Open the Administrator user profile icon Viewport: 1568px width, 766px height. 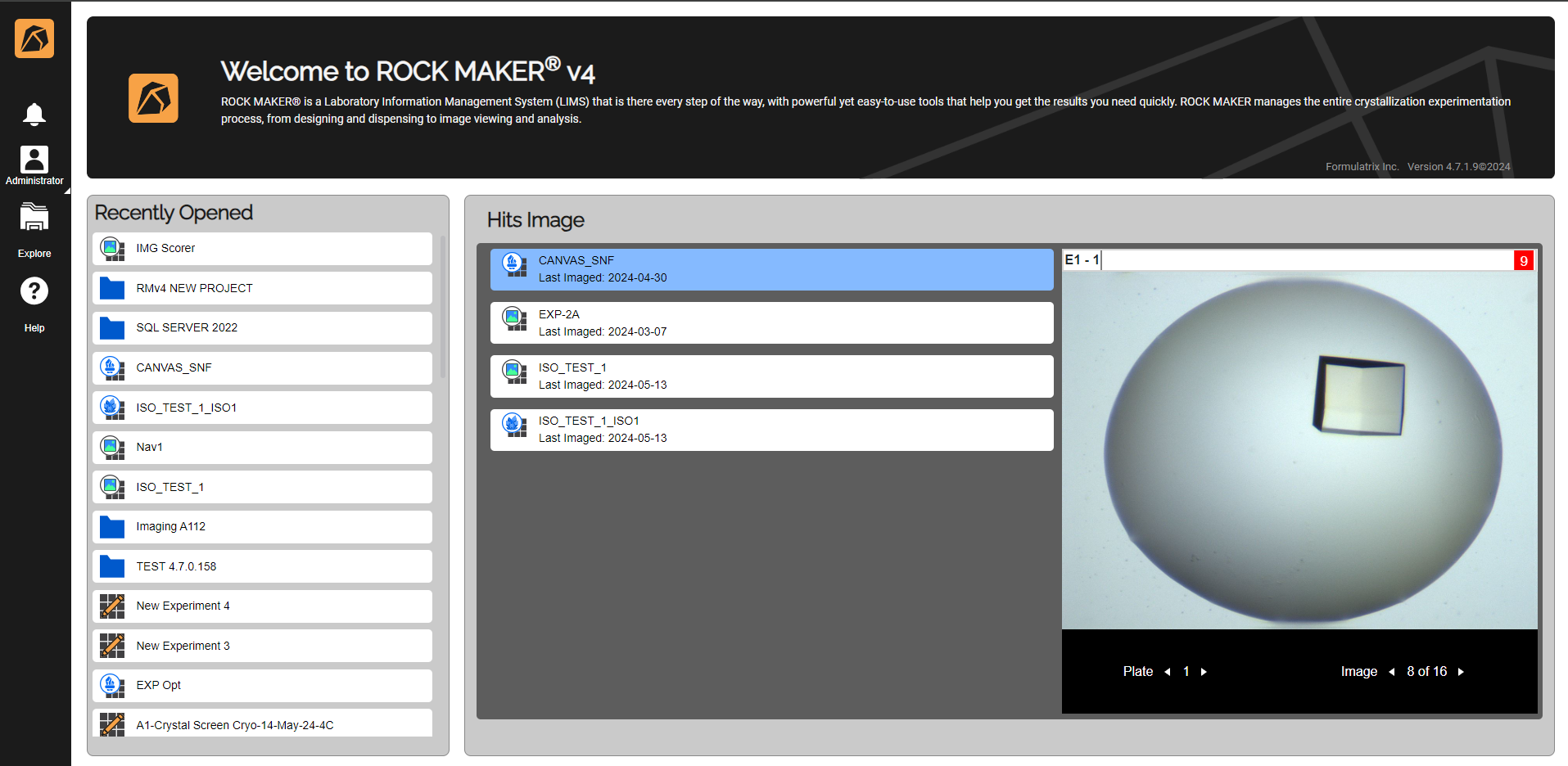34,159
